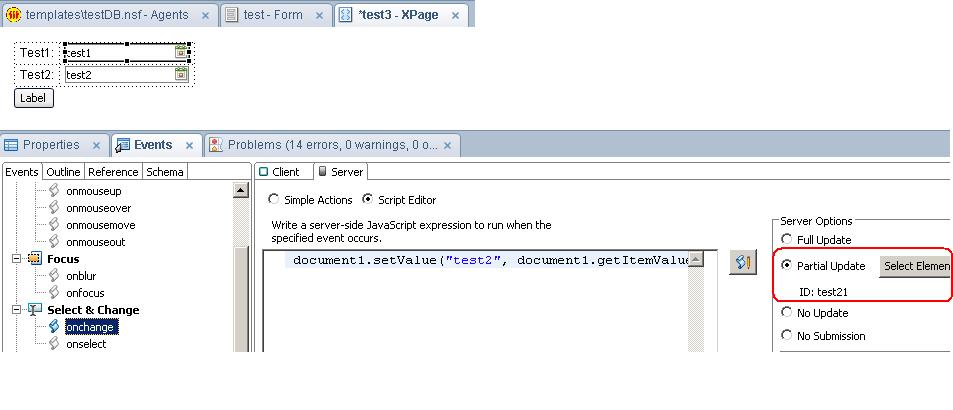Click the date picker icon in test1 field
This screenshot has height=410, width=953.
click(181, 52)
